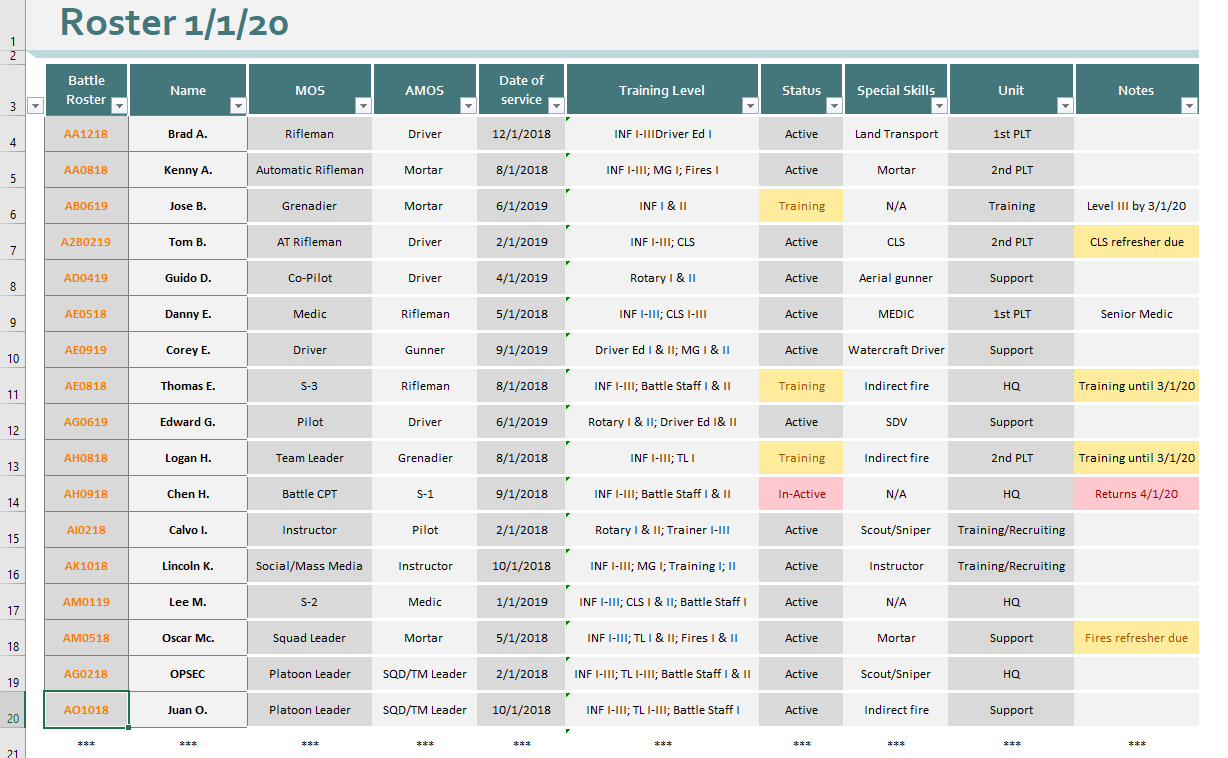
Task: Open the Battle Roster filter dropdown
Action: coord(119,106)
